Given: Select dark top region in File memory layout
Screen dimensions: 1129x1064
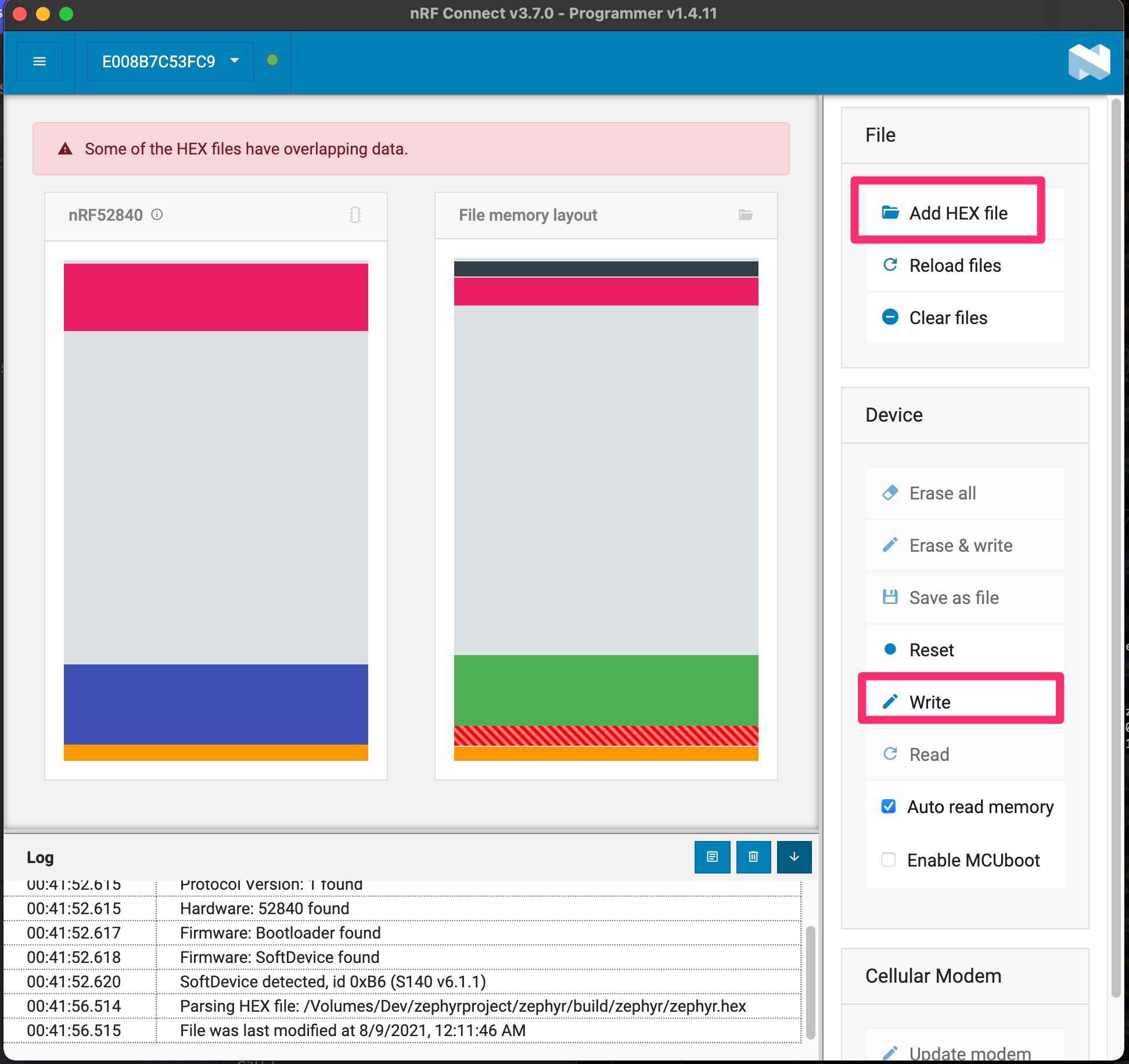Looking at the screenshot, I should pyautogui.click(x=606, y=269).
